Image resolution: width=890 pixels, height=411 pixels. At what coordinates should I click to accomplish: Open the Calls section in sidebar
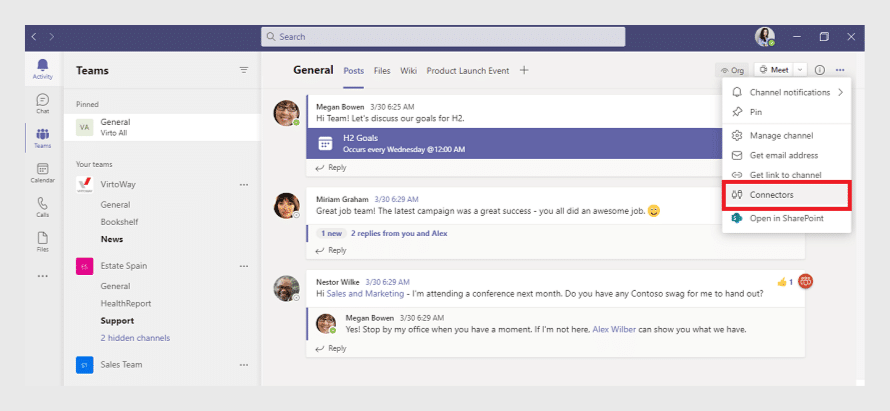coord(43,207)
